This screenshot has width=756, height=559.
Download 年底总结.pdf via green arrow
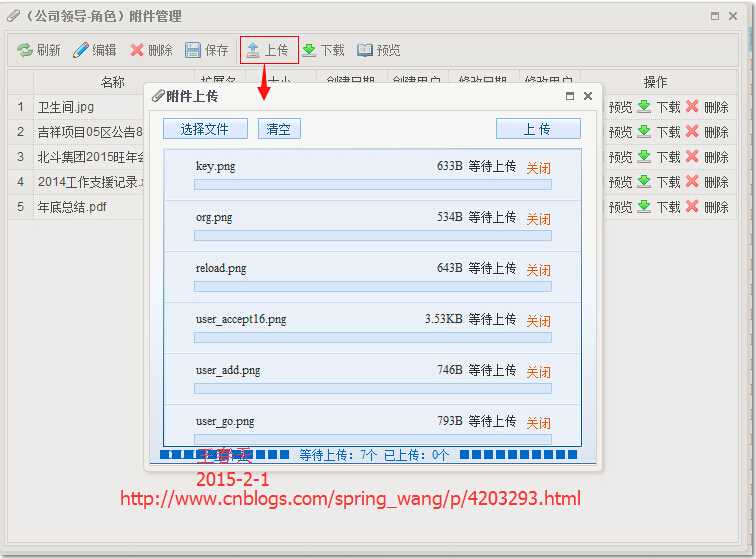(644, 207)
